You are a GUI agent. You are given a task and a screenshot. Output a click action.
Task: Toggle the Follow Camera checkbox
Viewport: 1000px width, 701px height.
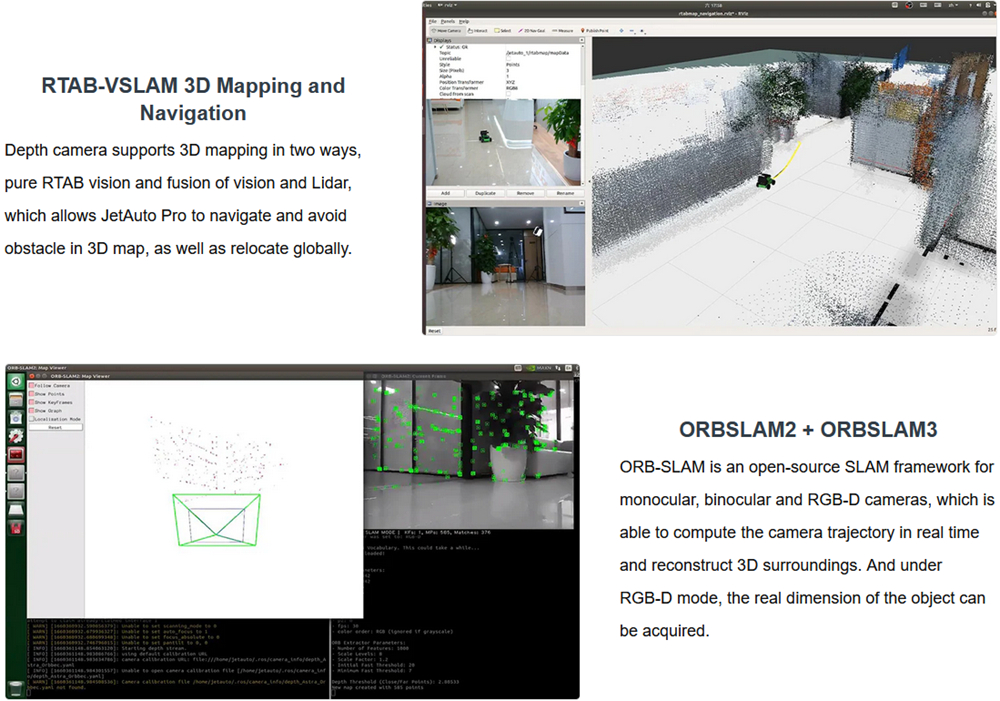[32, 385]
